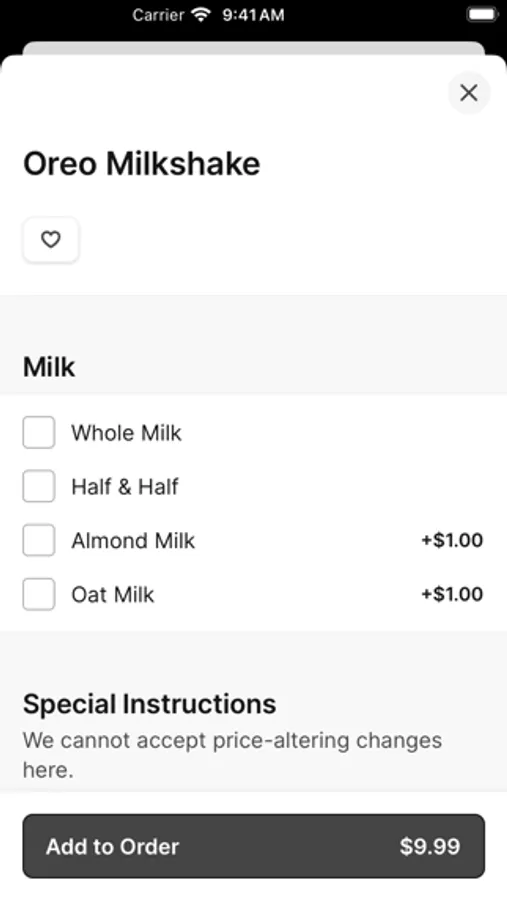Tap the battery indicator icon
The height and width of the screenshot is (900, 507).
pyautogui.click(x=482, y=14)
